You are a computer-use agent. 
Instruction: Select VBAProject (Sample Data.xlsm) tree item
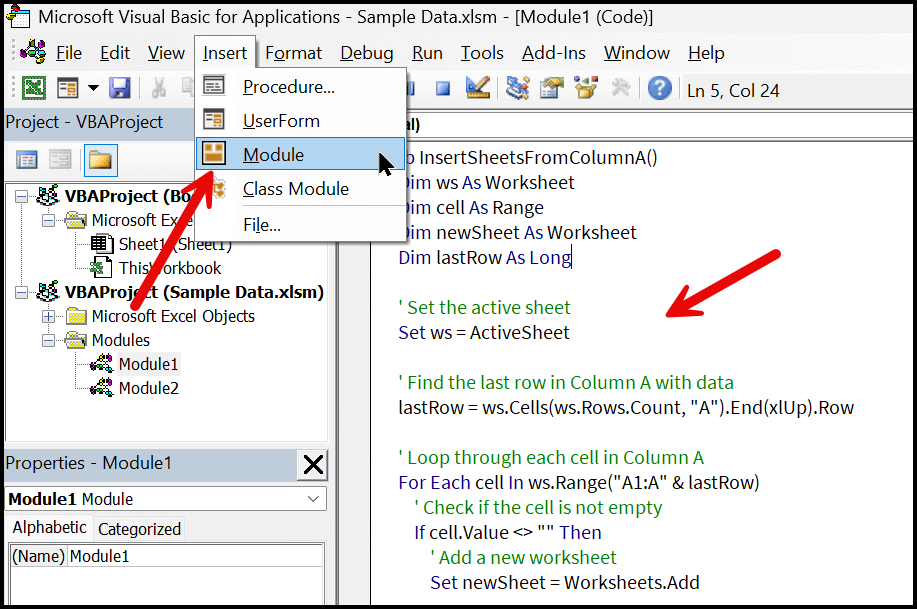tap(194, 292)
